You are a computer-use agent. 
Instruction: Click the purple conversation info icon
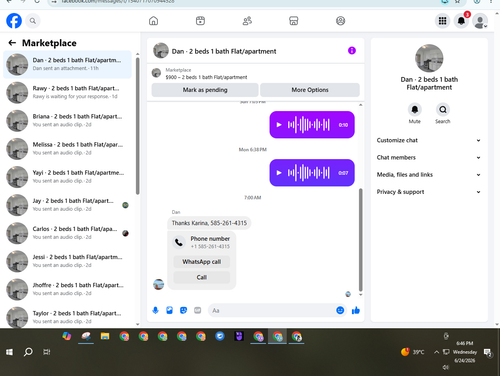click(x=352, y=51)
